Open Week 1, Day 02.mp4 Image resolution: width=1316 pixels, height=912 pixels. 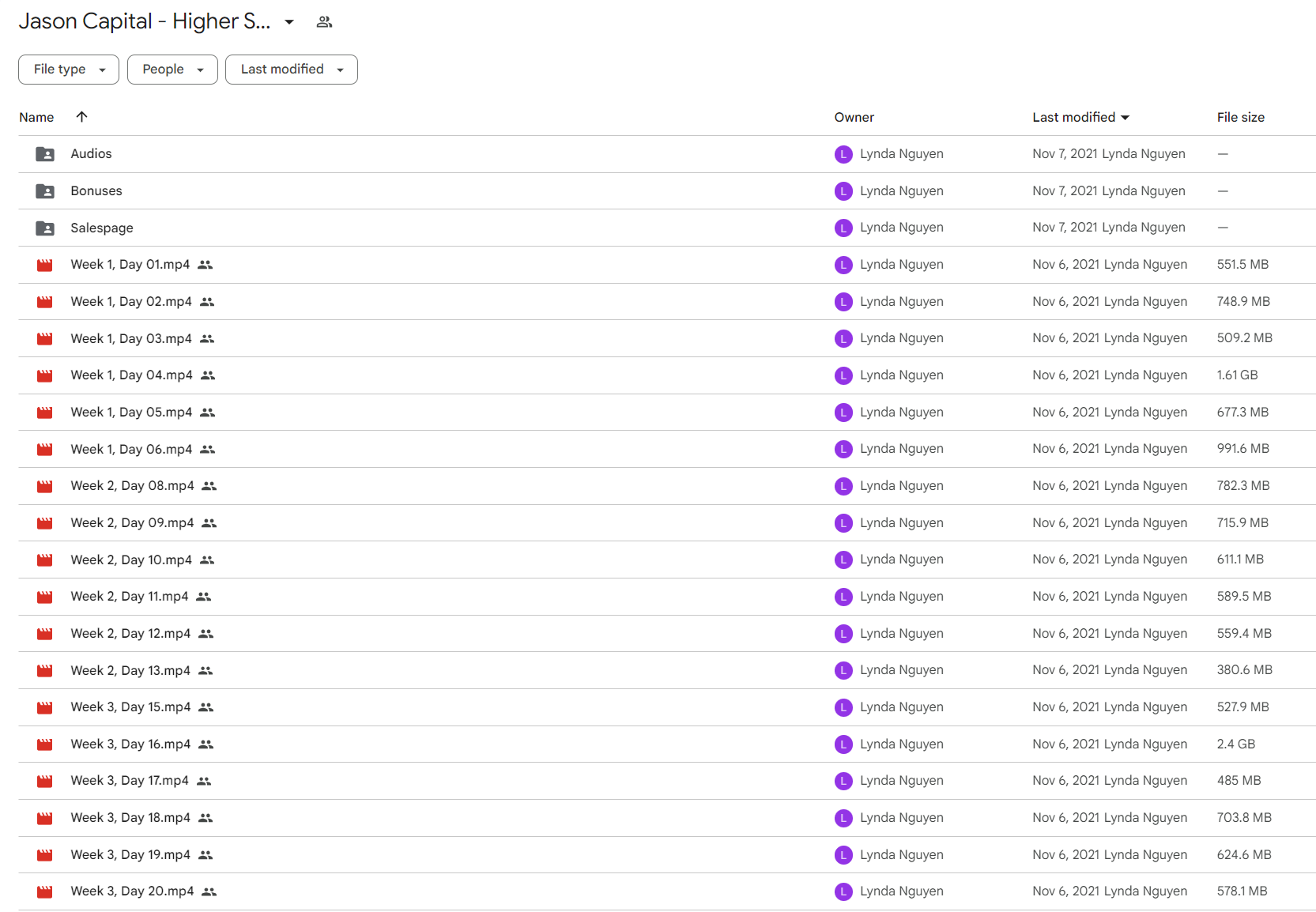click(x=131, y=302)
